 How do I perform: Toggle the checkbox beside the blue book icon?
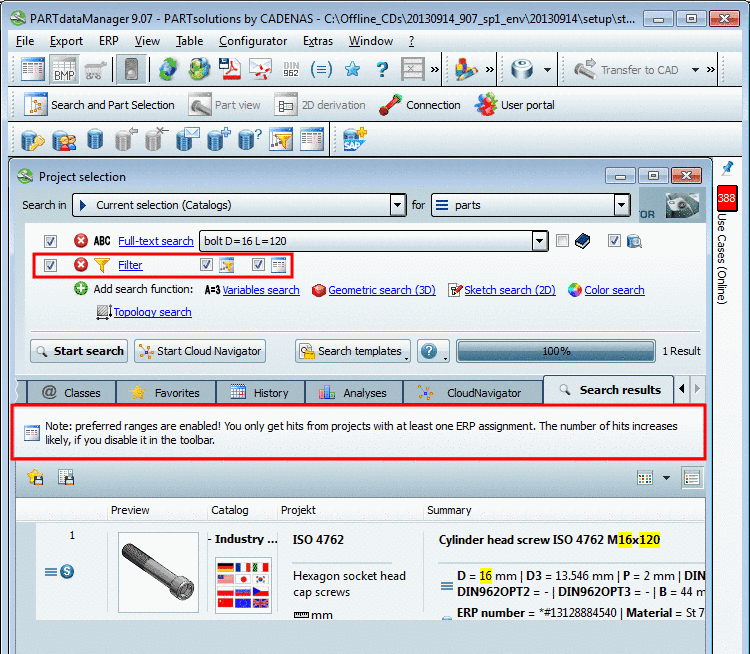coord(562,240)
